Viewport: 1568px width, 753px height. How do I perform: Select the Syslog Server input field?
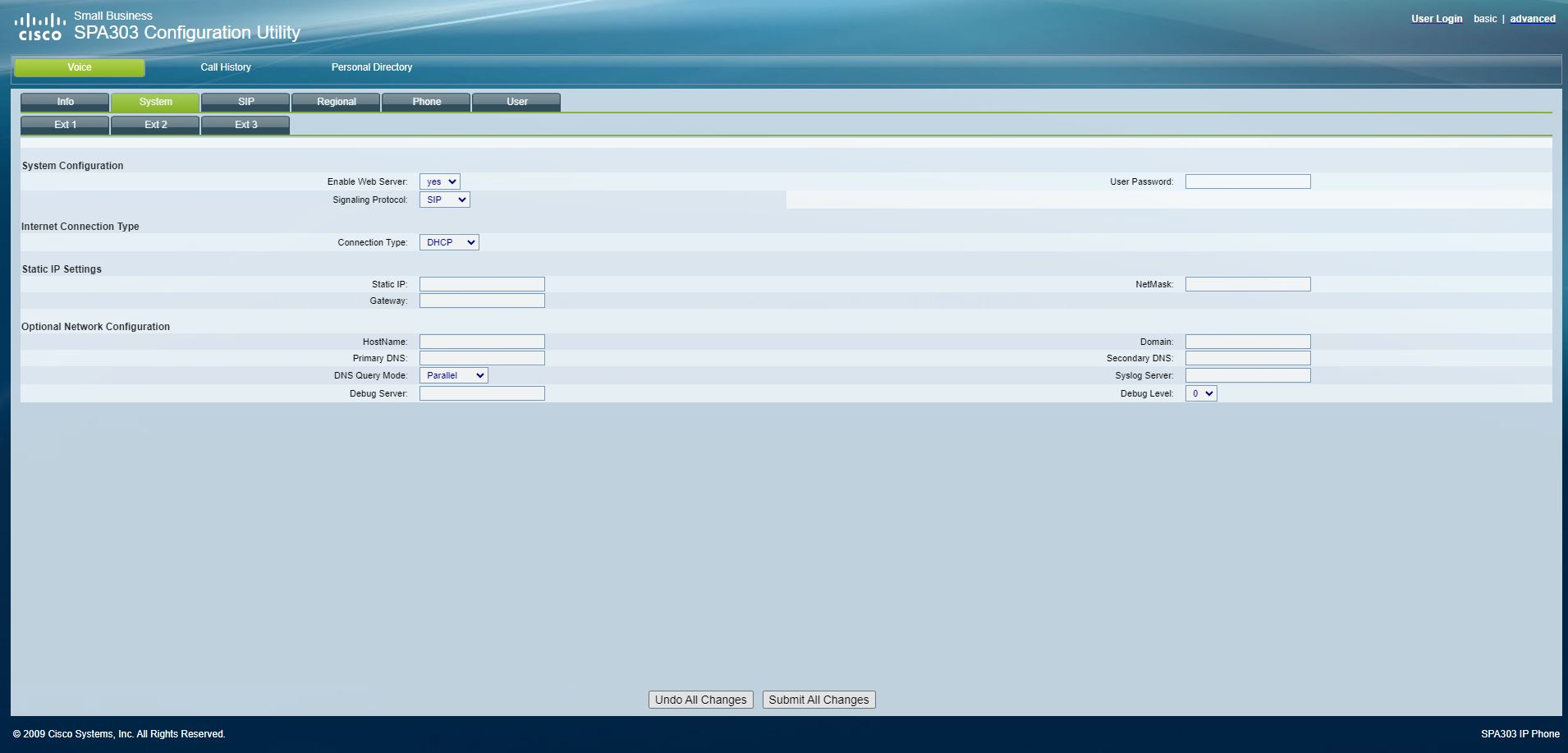(x=1247, y=375)
